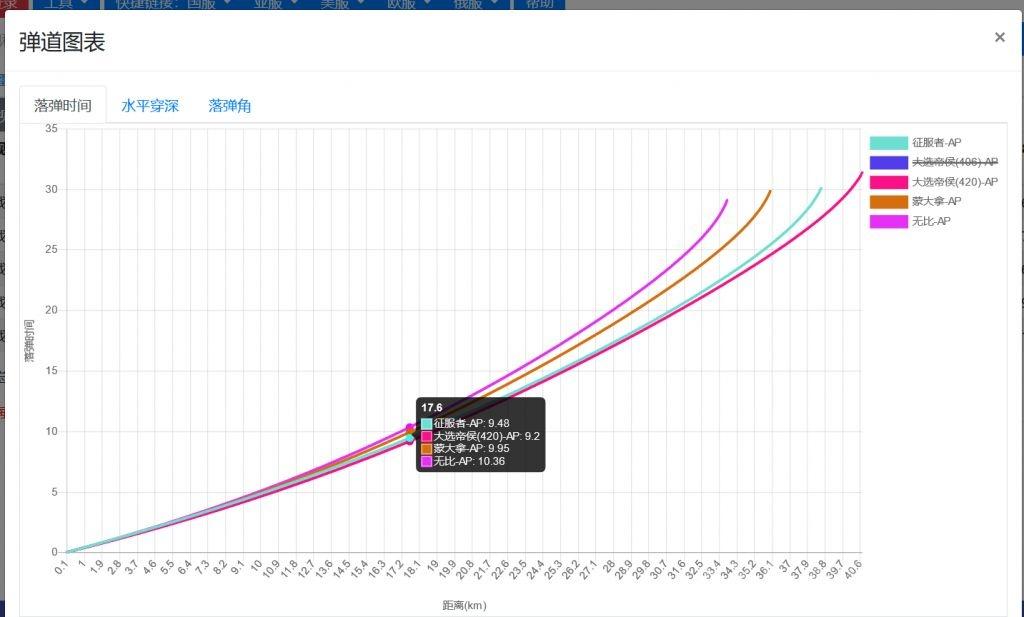Click the 无比-AP data point at 17.6 km
Image resolution: width=1024 pixels, height=617 pixels.
click(410, 427)
